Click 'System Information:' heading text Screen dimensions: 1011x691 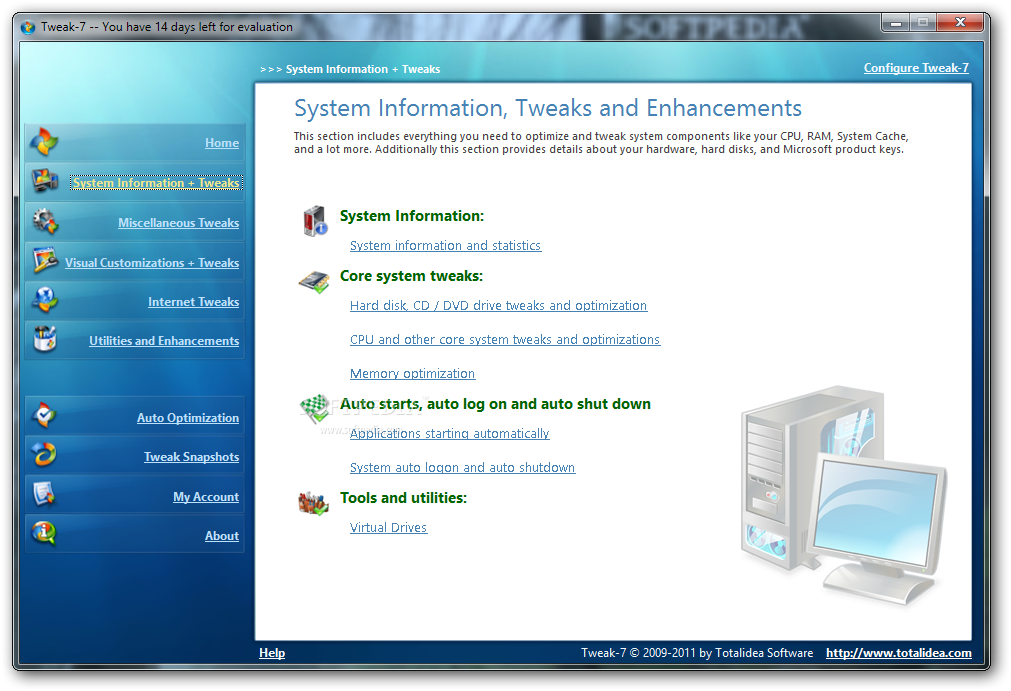point(412,216)
